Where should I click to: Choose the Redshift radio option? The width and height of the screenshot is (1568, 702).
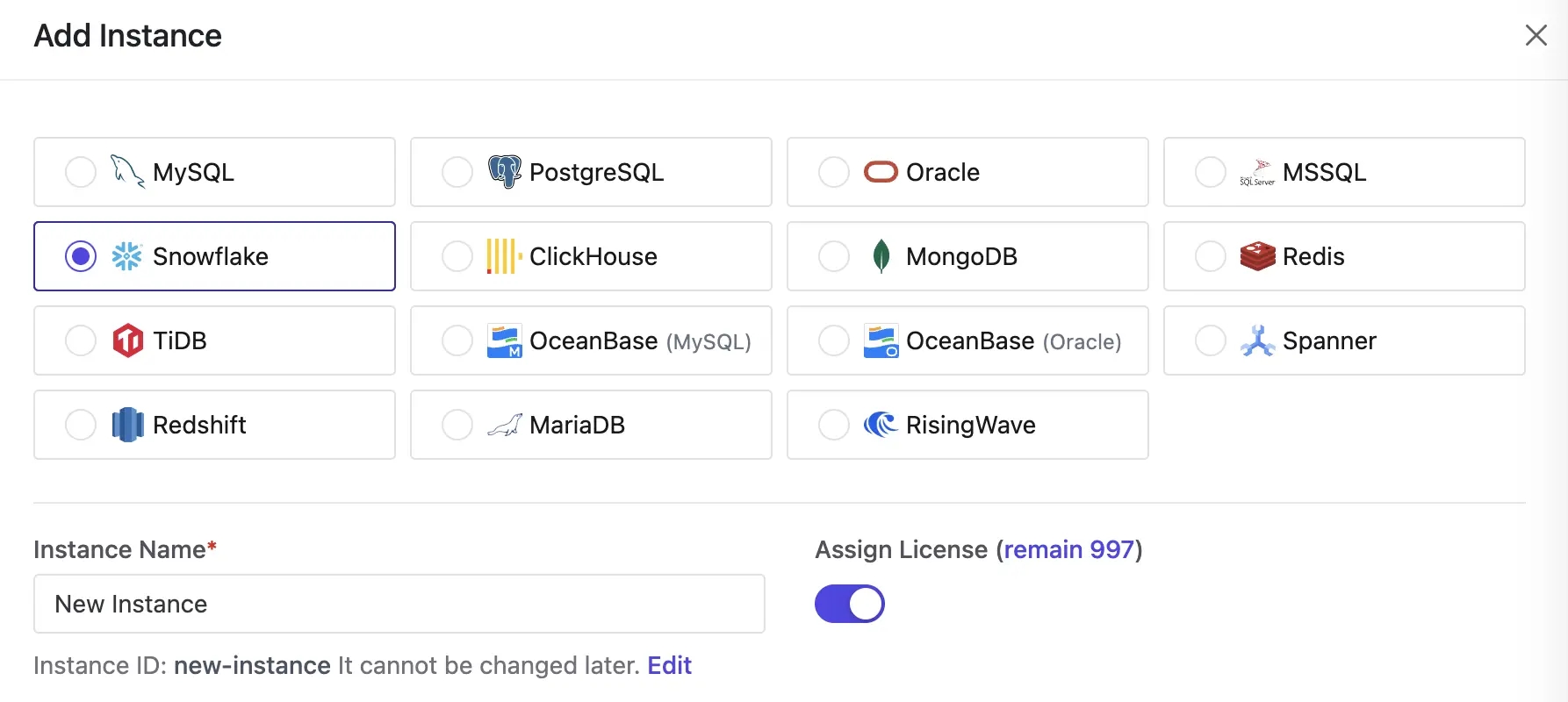81,425
